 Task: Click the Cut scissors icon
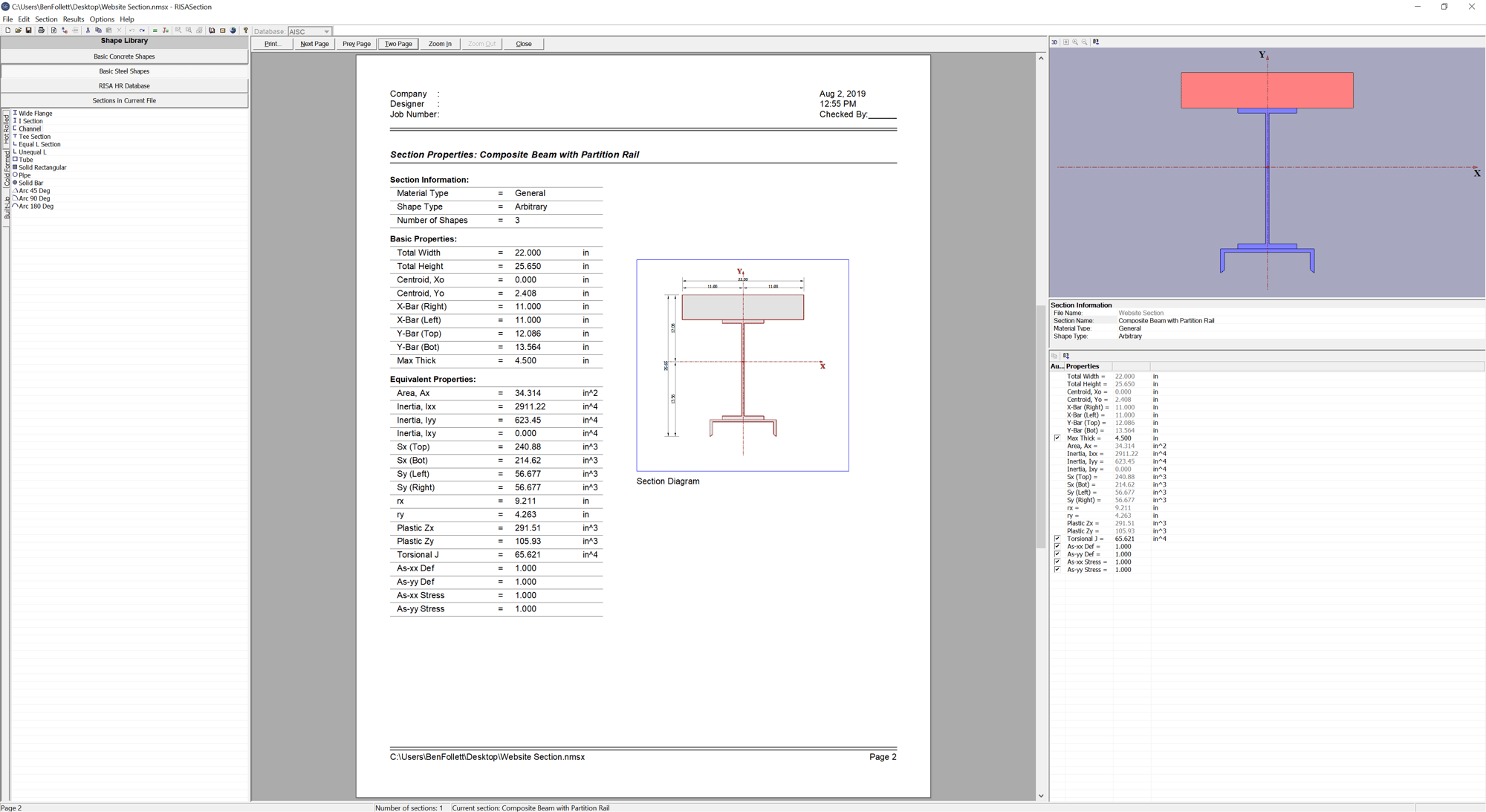pyautogui.click(x=88, y=30)
